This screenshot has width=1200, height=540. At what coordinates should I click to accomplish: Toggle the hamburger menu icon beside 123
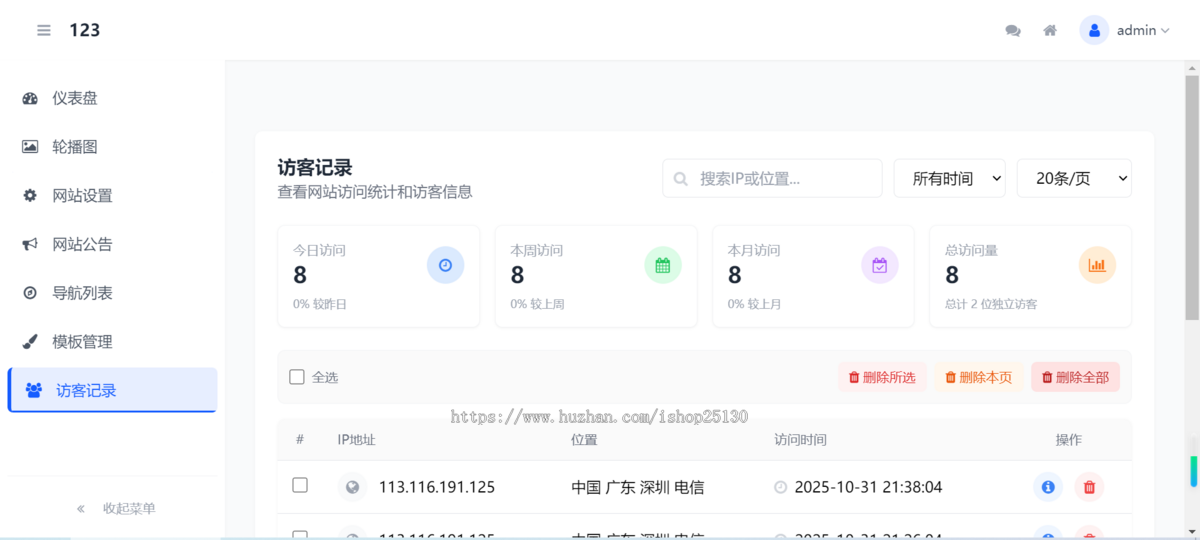[44, 30]
